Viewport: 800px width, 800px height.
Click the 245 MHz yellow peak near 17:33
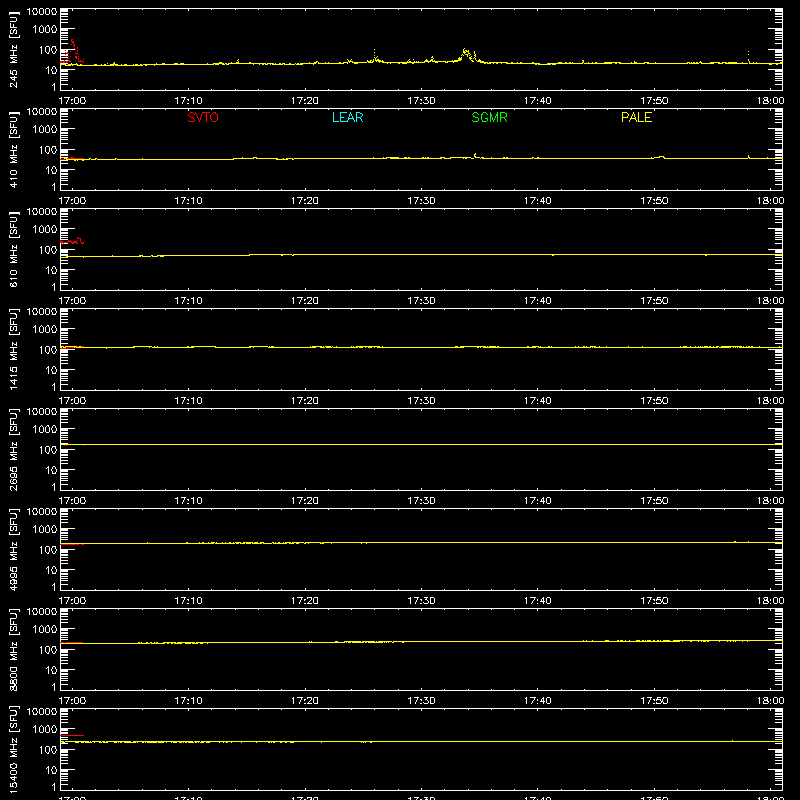[466, 53]
